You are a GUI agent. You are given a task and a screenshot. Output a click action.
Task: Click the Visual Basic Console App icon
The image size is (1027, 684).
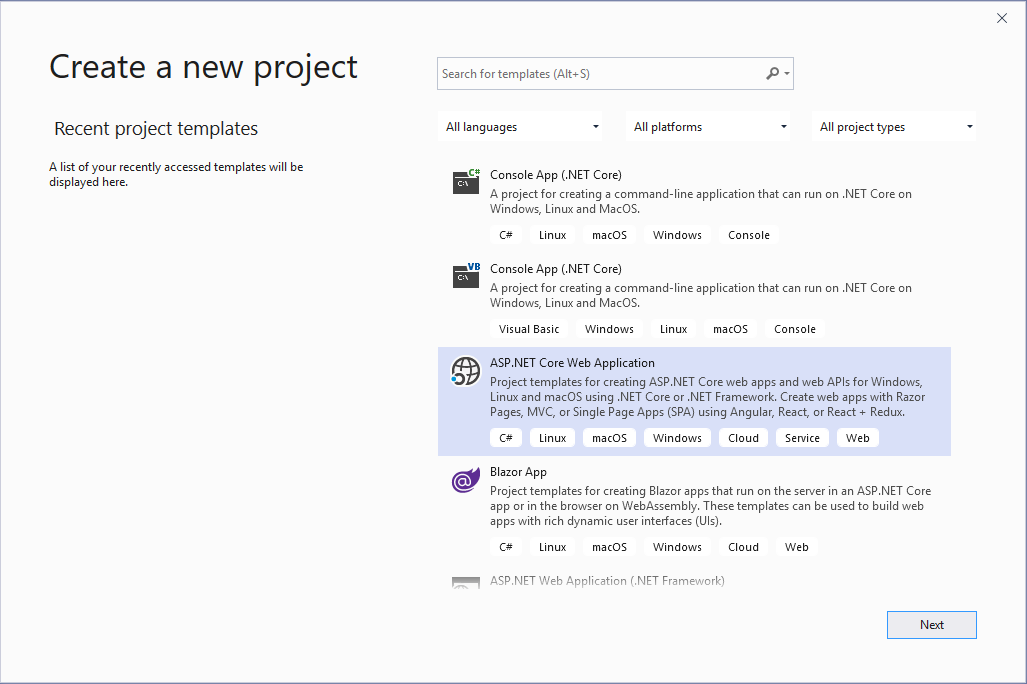tap(465, 277)
